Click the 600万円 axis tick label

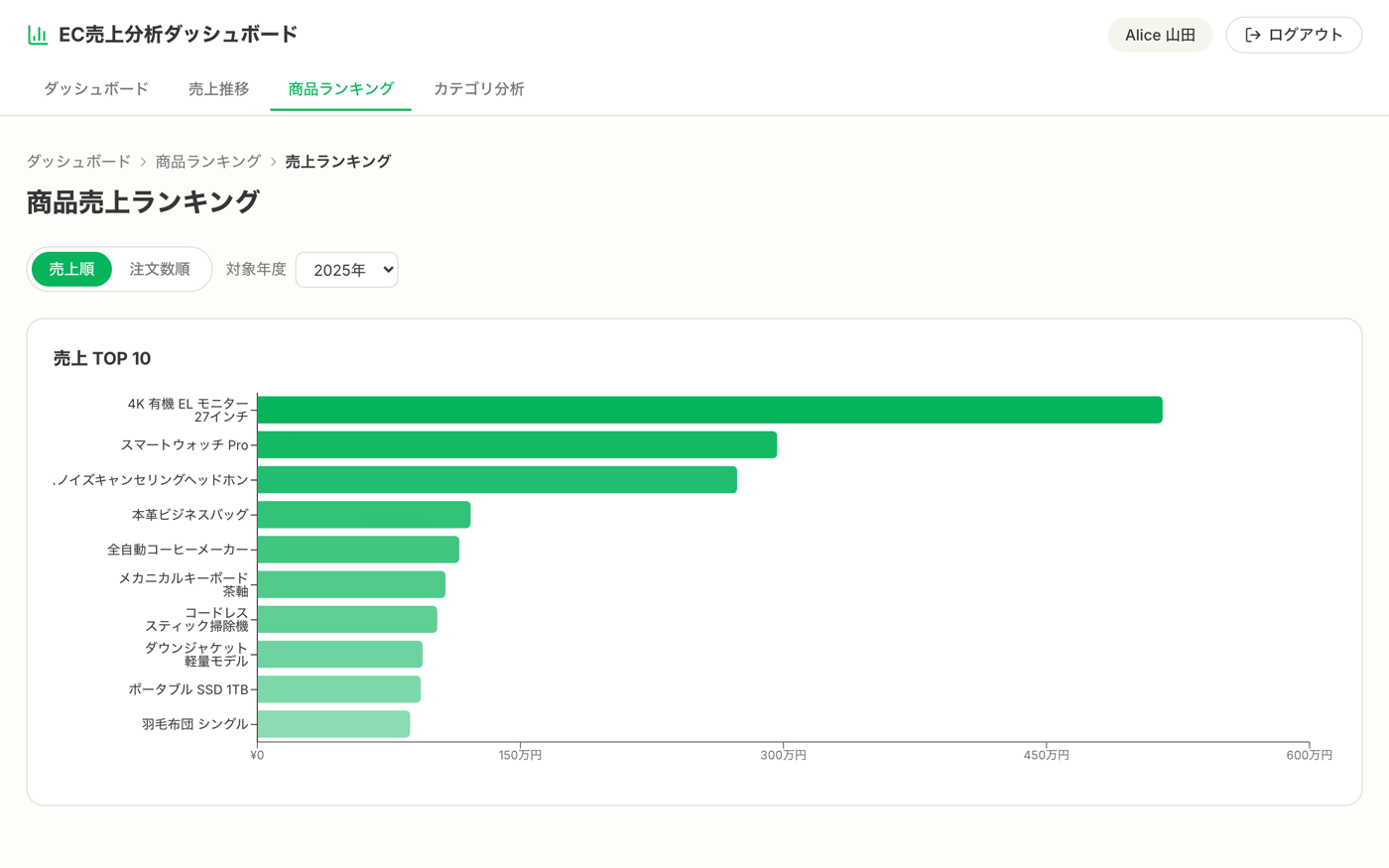[1310, 756]
